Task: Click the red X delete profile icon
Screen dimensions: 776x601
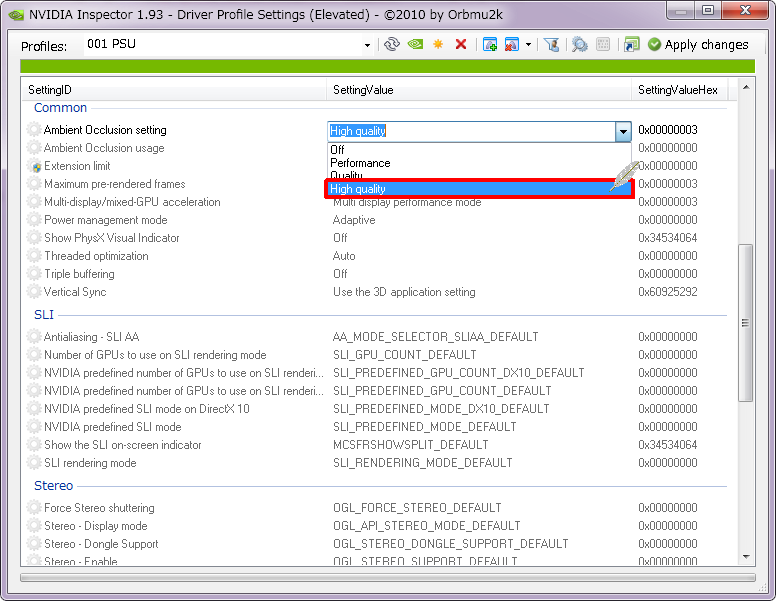Action: (461, 45)
